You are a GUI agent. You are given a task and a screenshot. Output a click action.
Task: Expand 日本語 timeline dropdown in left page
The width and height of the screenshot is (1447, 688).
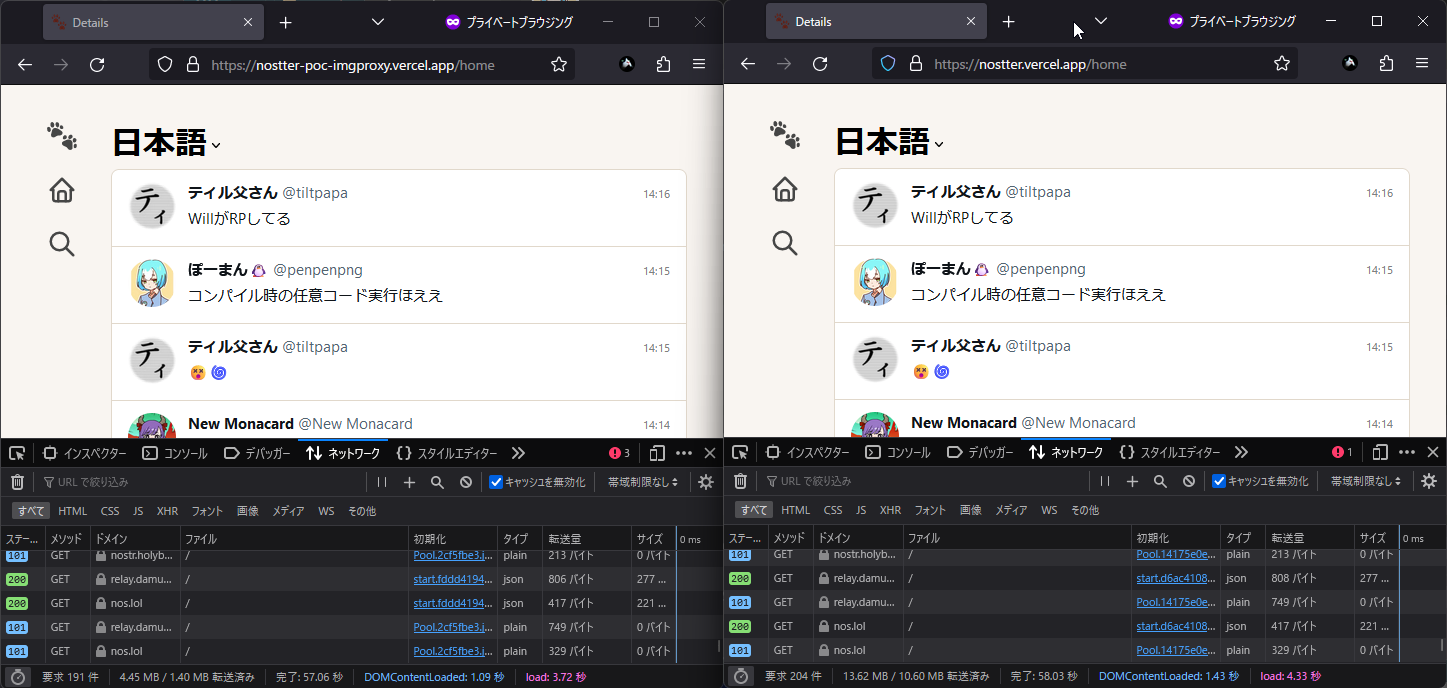216,146
